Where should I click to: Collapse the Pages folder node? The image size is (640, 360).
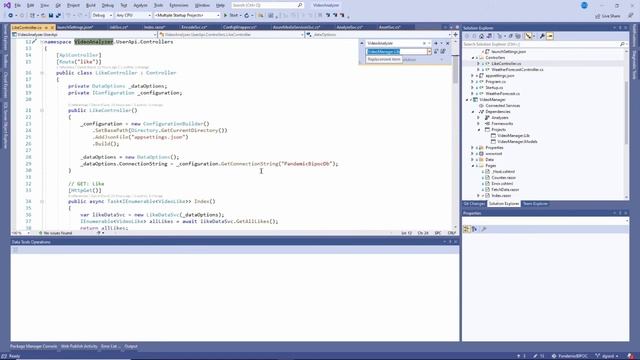[x=473, y=166]
